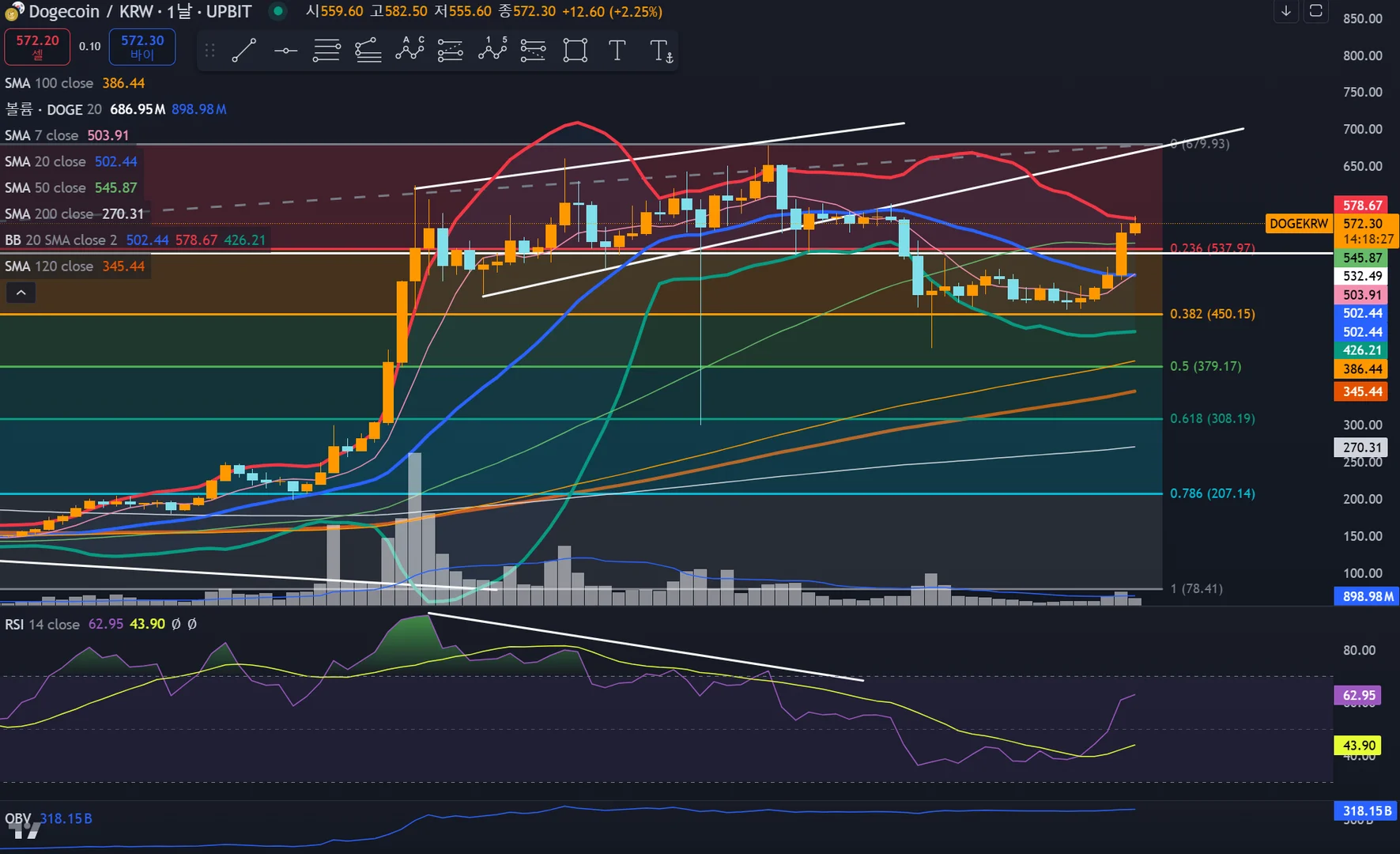Click the 0.10 spread value
Viewport: 1400px width, 854px height.
tap(89, 47)
